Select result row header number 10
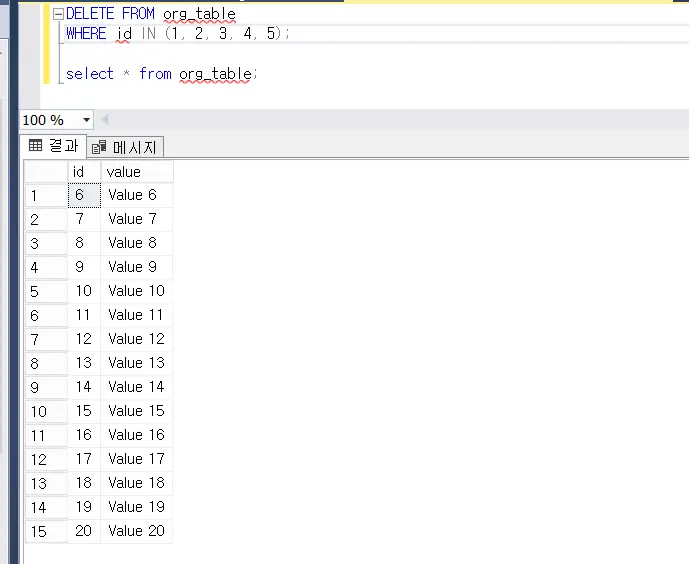This screenshot has width=689, height=564. 46,412
